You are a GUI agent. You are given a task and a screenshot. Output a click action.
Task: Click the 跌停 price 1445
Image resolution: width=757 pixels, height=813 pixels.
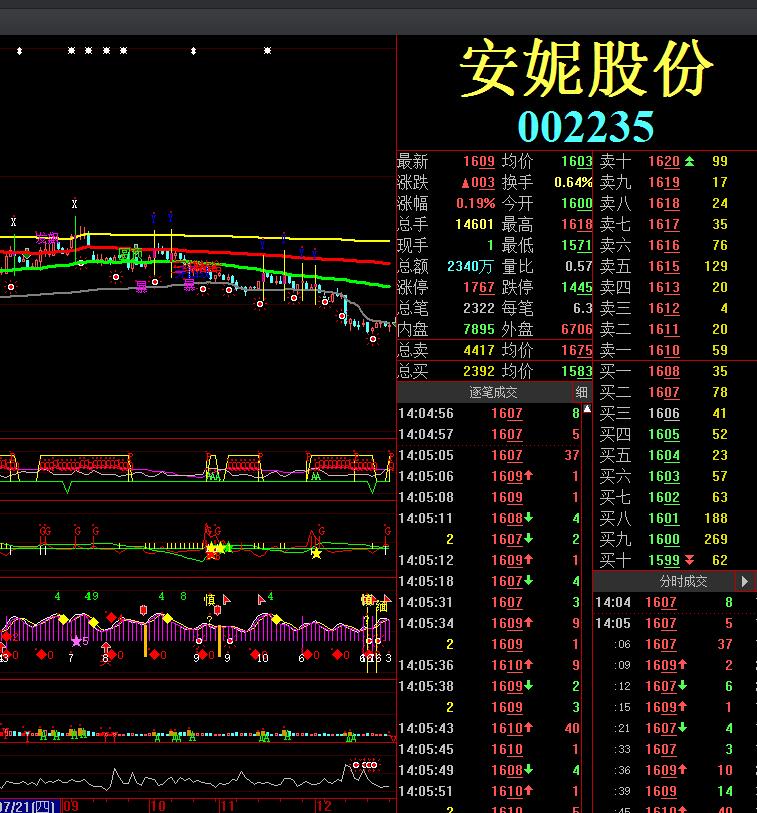click(577, 287)
